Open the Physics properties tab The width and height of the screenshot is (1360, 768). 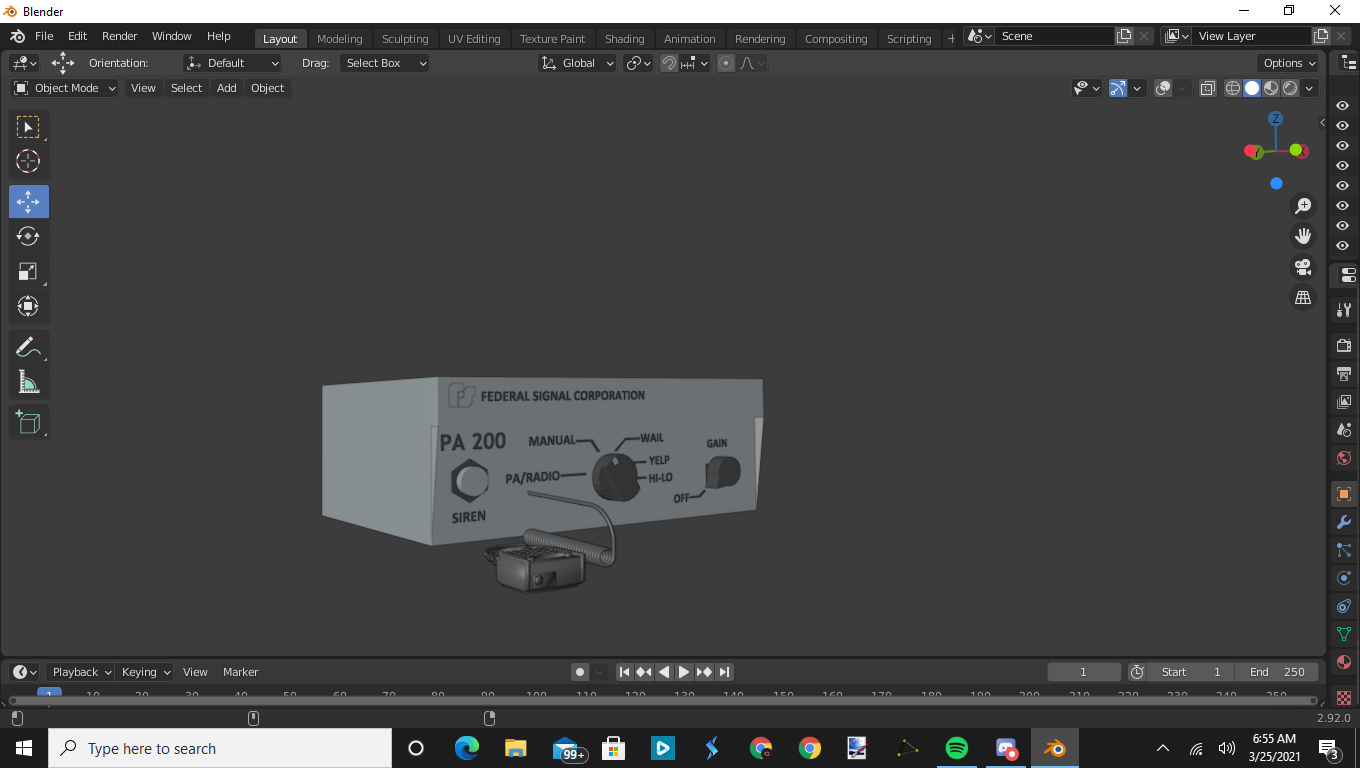[1344, 578]
